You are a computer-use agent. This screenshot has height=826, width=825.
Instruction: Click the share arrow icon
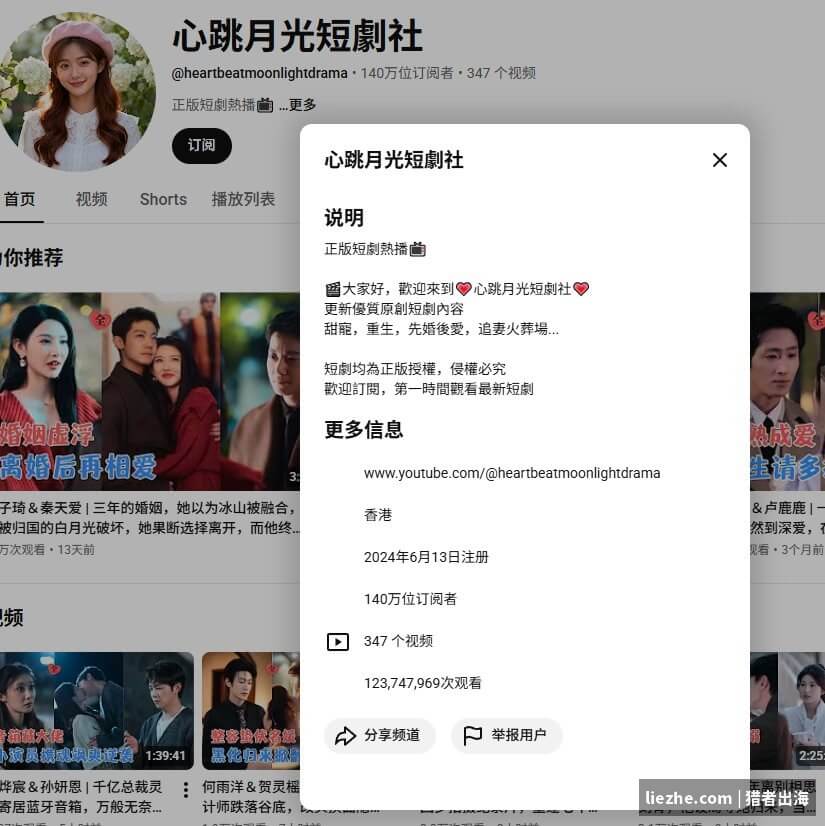pyautogui.click(x=346, y=735)
